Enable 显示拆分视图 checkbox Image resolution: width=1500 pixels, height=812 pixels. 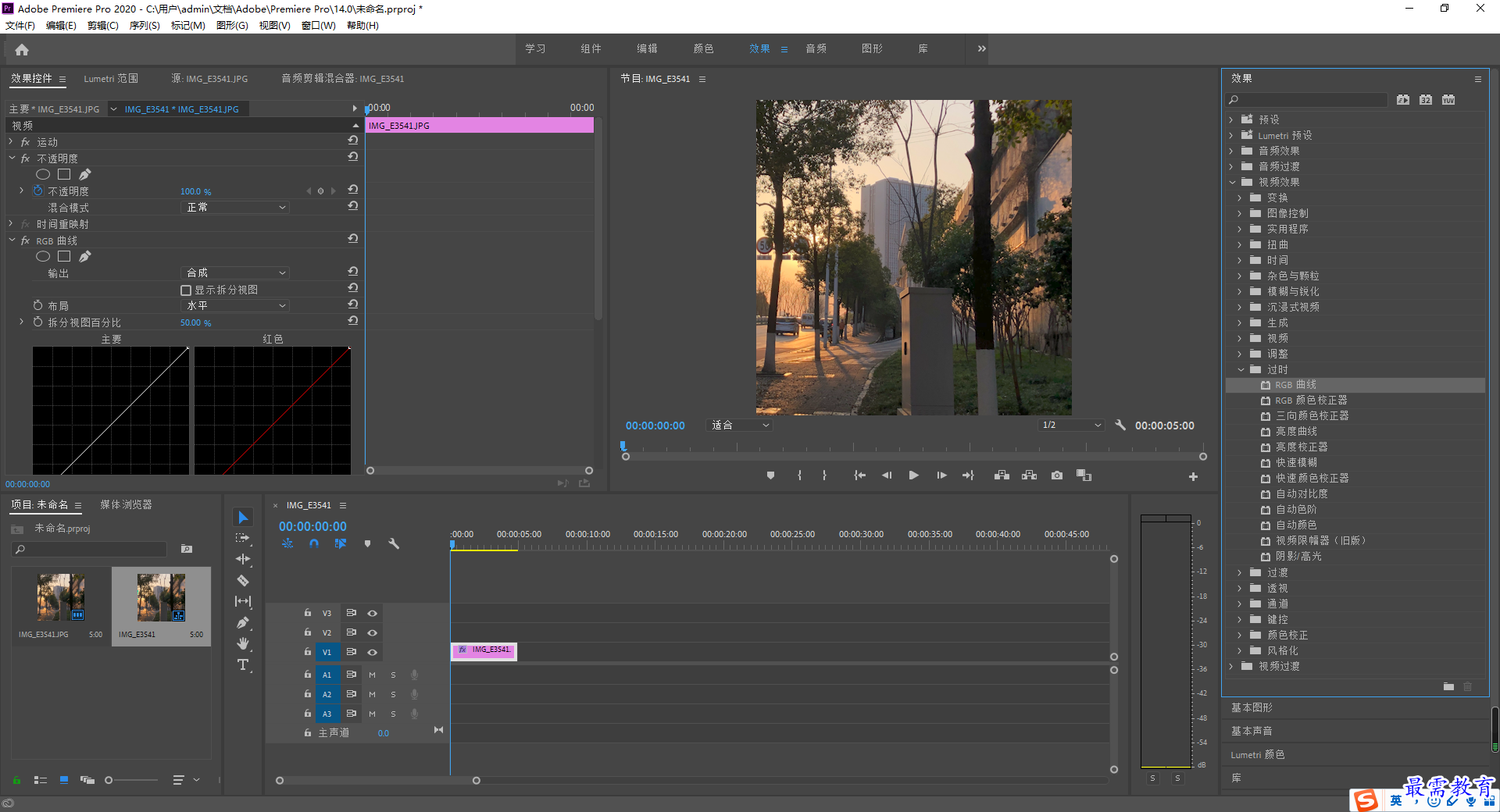pos(186,290)
